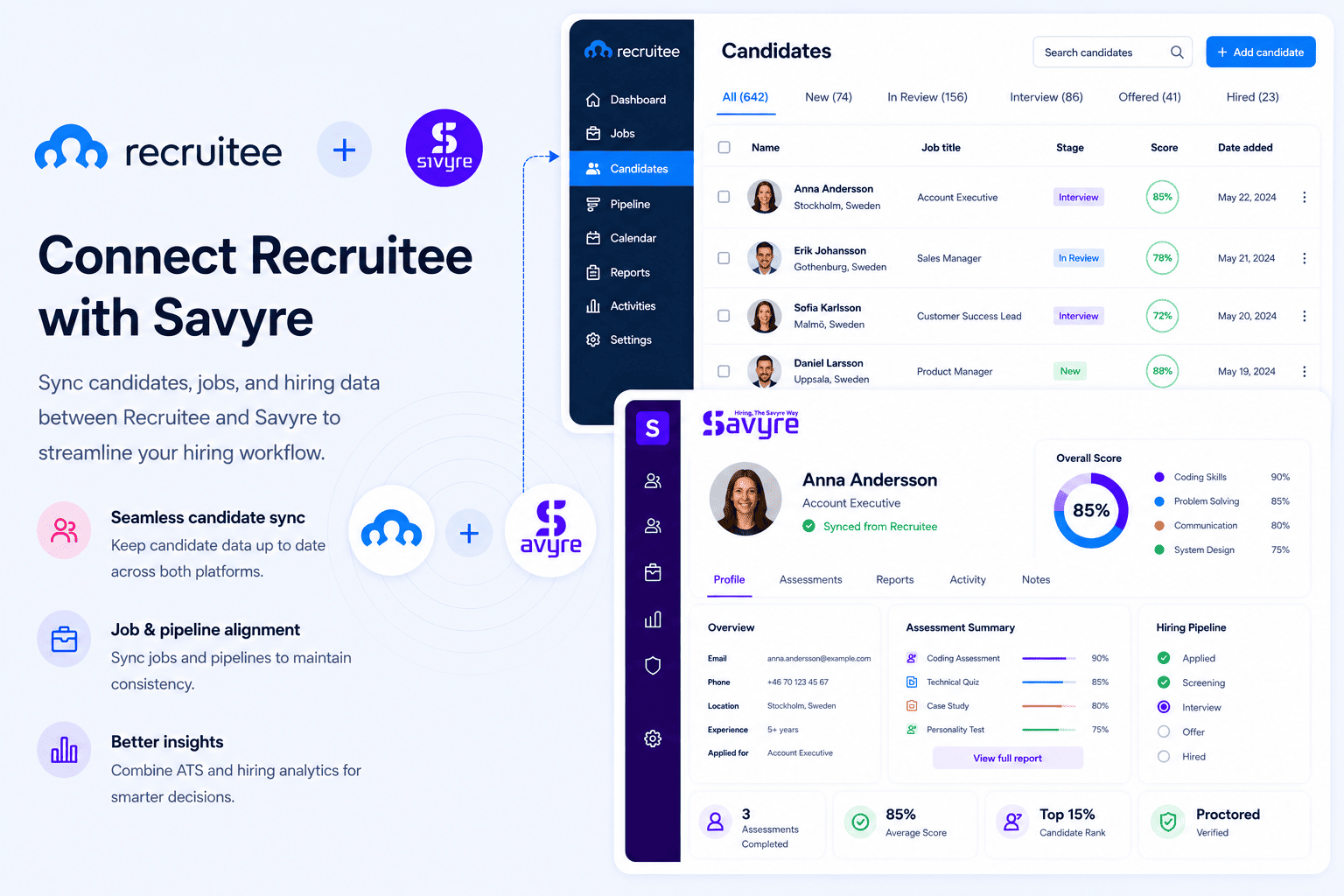Click Erik Johansson's avatar in the candidates table
This screenshot has height=896, width=1344.
[x=764, y=258]
